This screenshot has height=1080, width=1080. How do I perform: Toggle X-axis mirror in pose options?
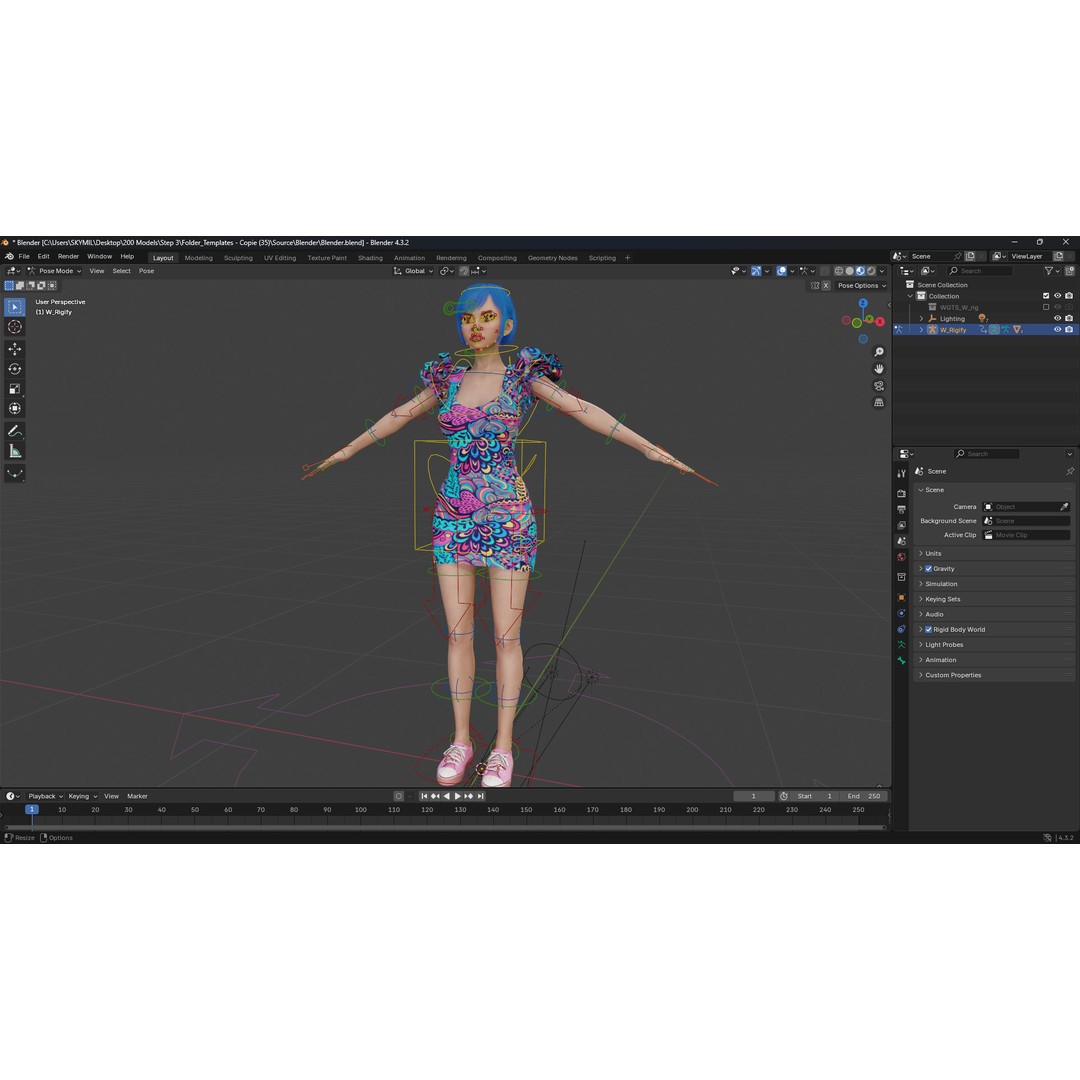(826, 285)
